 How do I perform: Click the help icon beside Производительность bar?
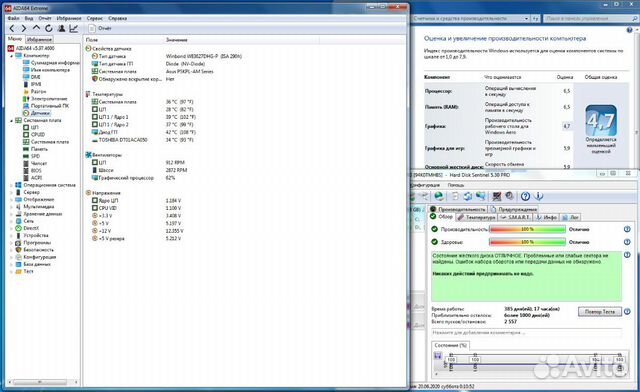(627, 229)
